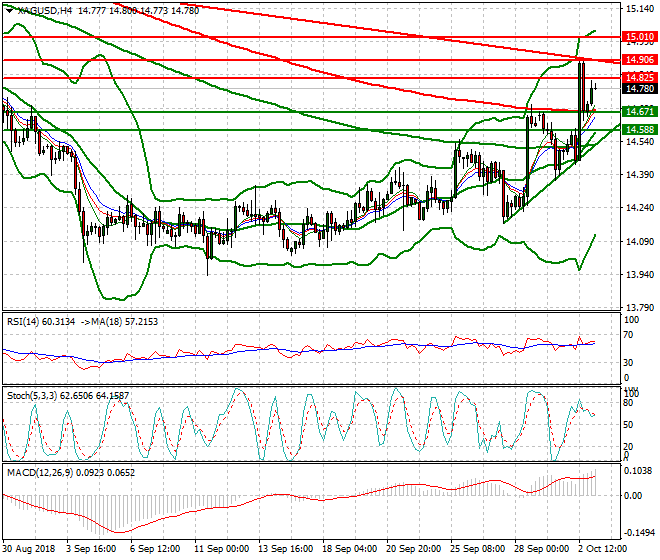Click the 15.140 price scale value

tap(640, 9)
